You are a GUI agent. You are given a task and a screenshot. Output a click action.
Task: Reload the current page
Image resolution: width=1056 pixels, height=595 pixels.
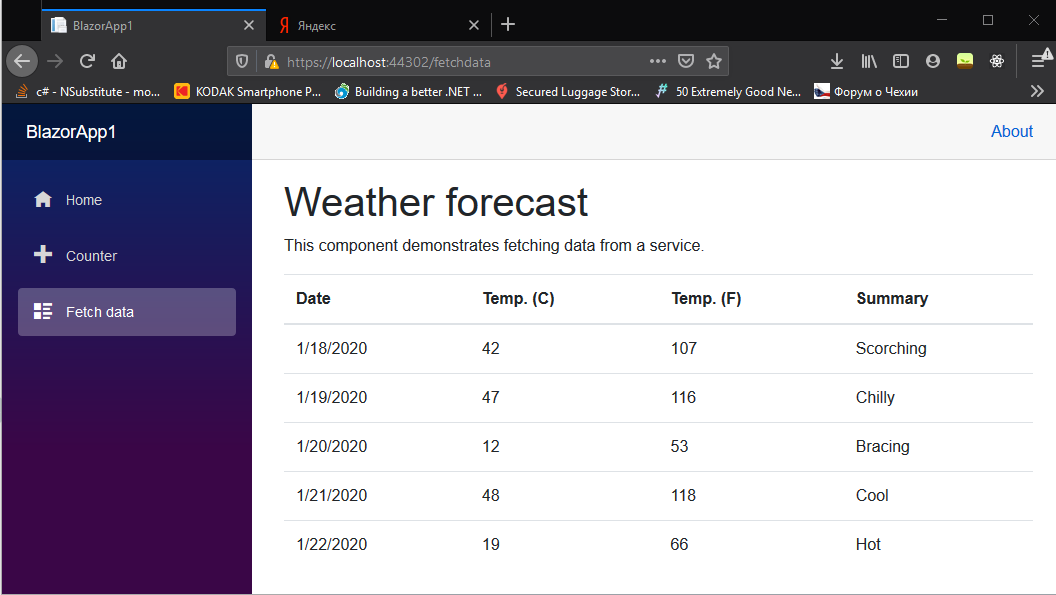[87, 61]
